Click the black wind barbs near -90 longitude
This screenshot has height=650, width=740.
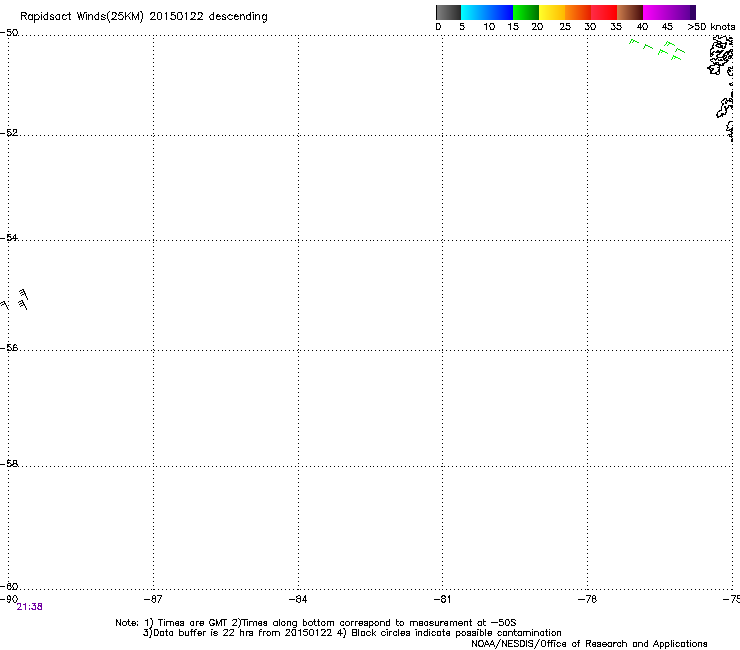coord(15,300)
